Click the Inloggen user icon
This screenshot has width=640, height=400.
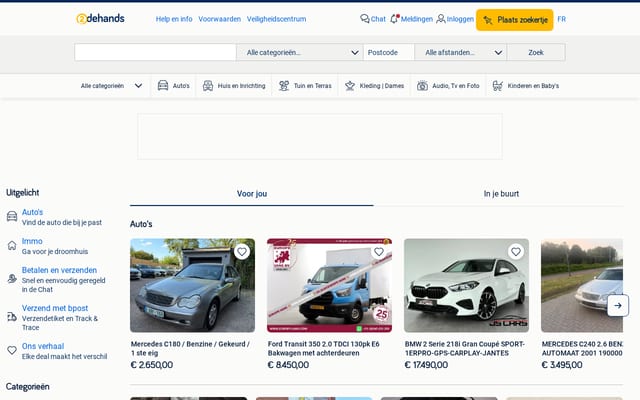[441, 19]
